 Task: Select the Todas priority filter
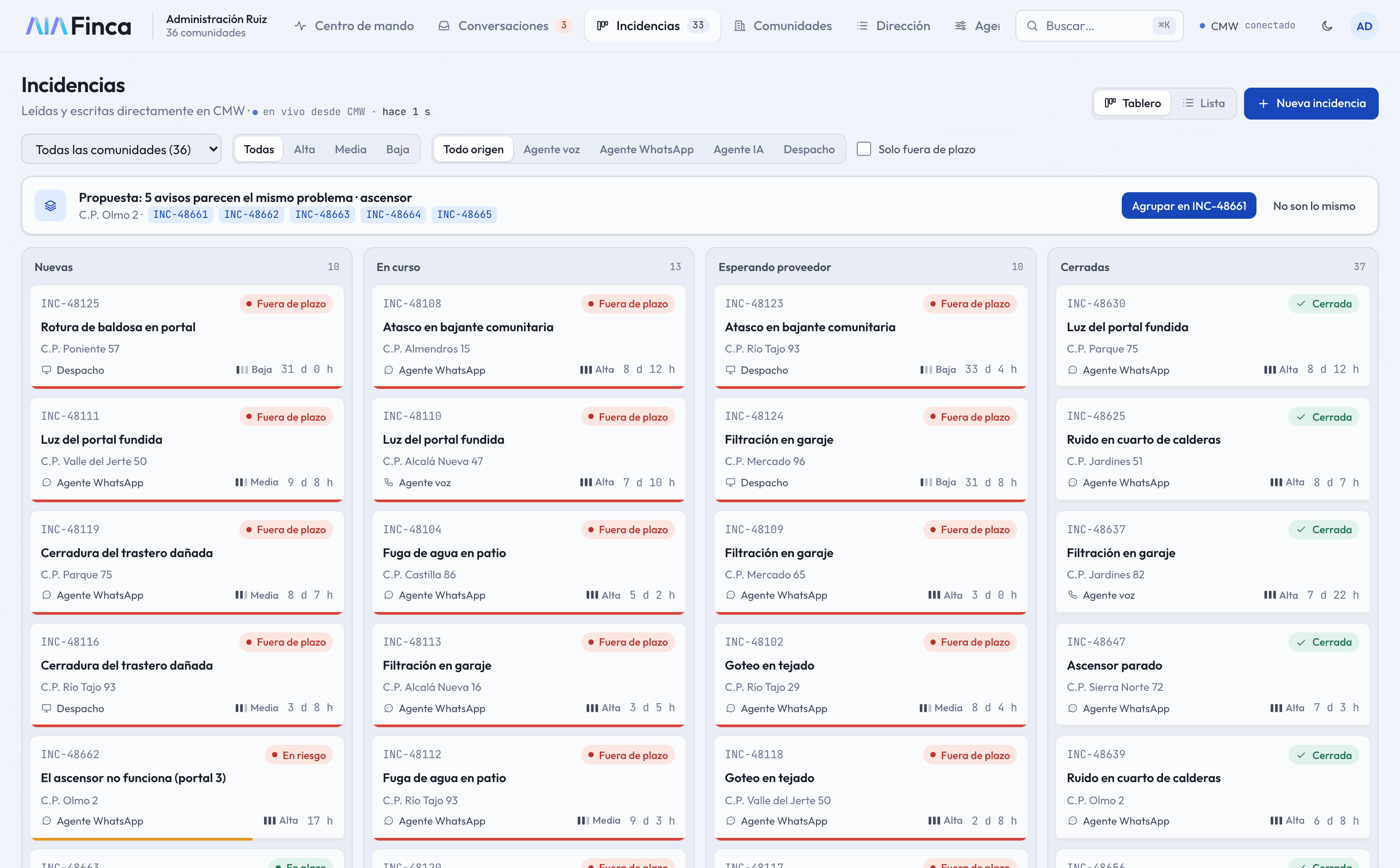[259, 149]
